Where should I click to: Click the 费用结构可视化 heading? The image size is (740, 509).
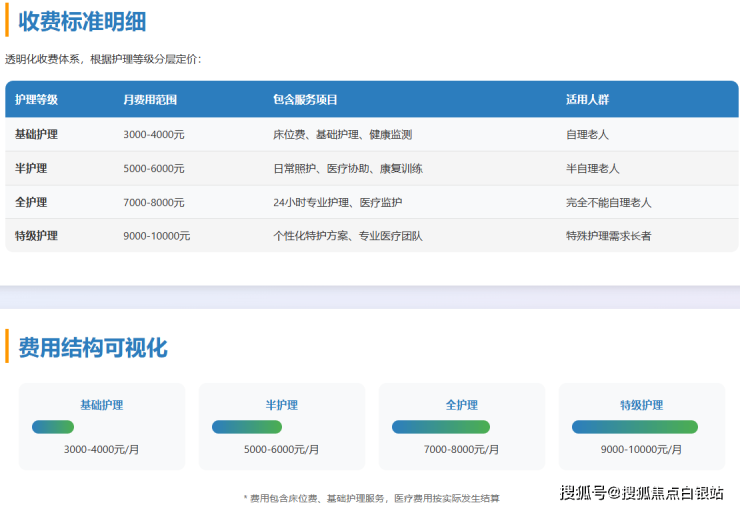point(93,347)
